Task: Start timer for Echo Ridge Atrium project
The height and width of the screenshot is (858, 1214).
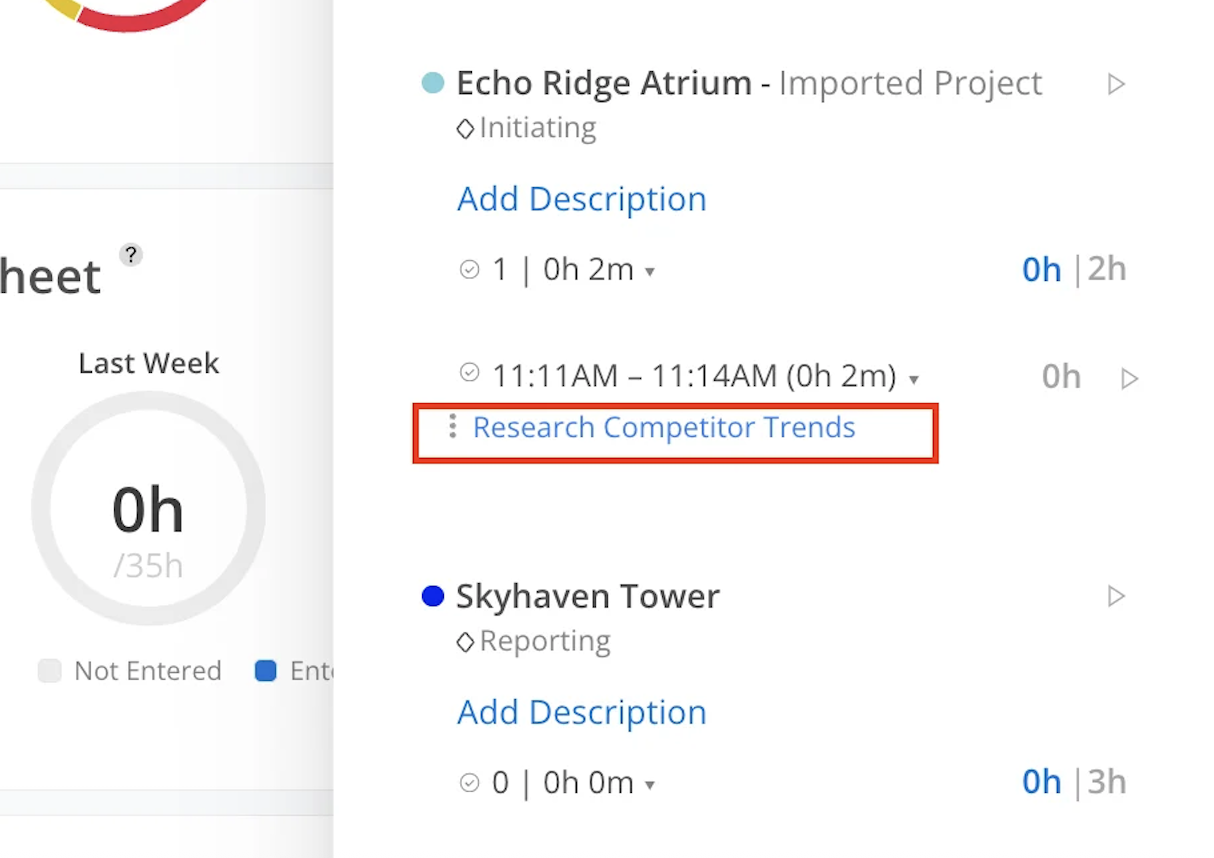Action: (x=1117, y=84)
